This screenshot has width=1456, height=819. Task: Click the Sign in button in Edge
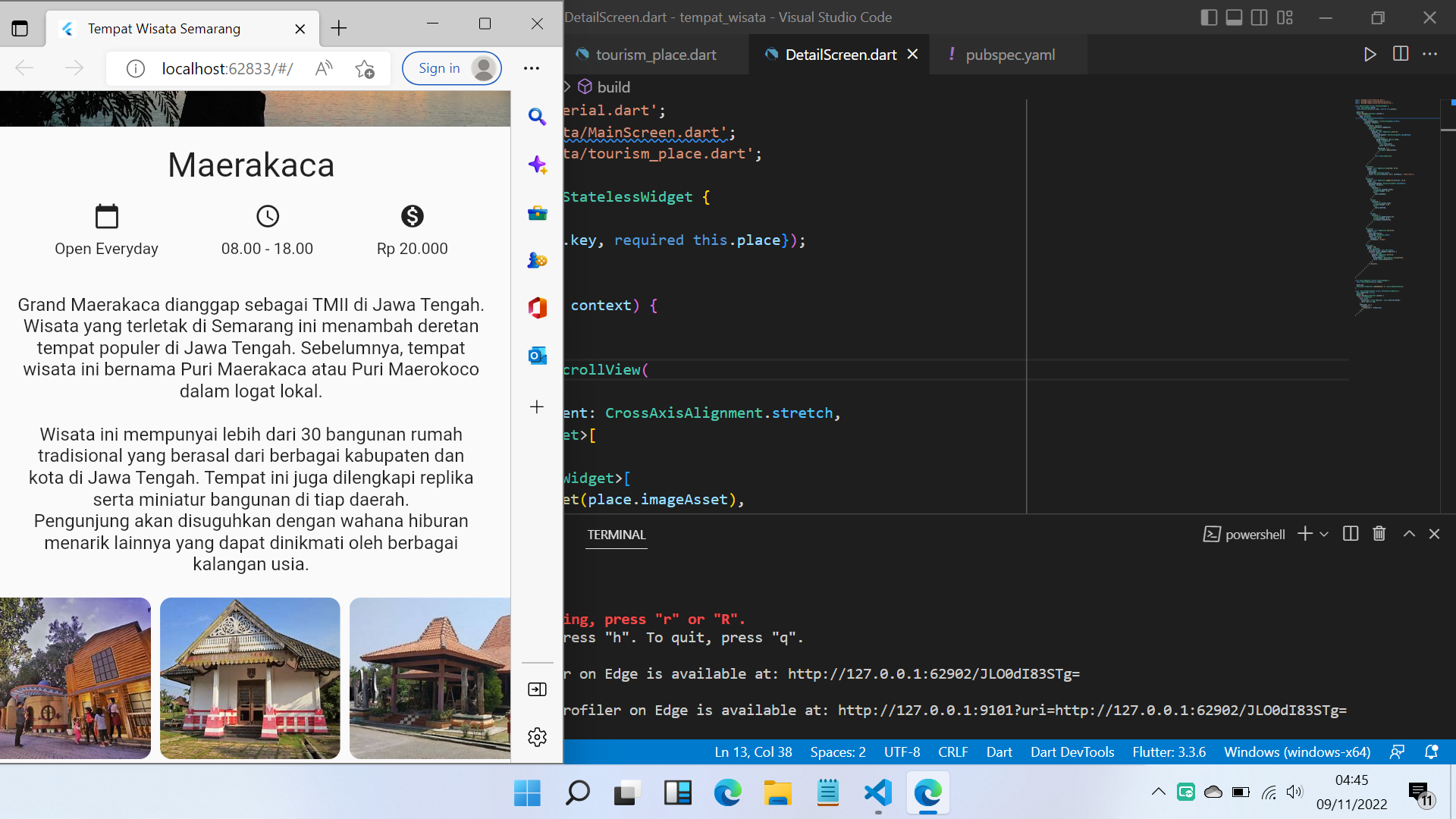coord(451,67)
